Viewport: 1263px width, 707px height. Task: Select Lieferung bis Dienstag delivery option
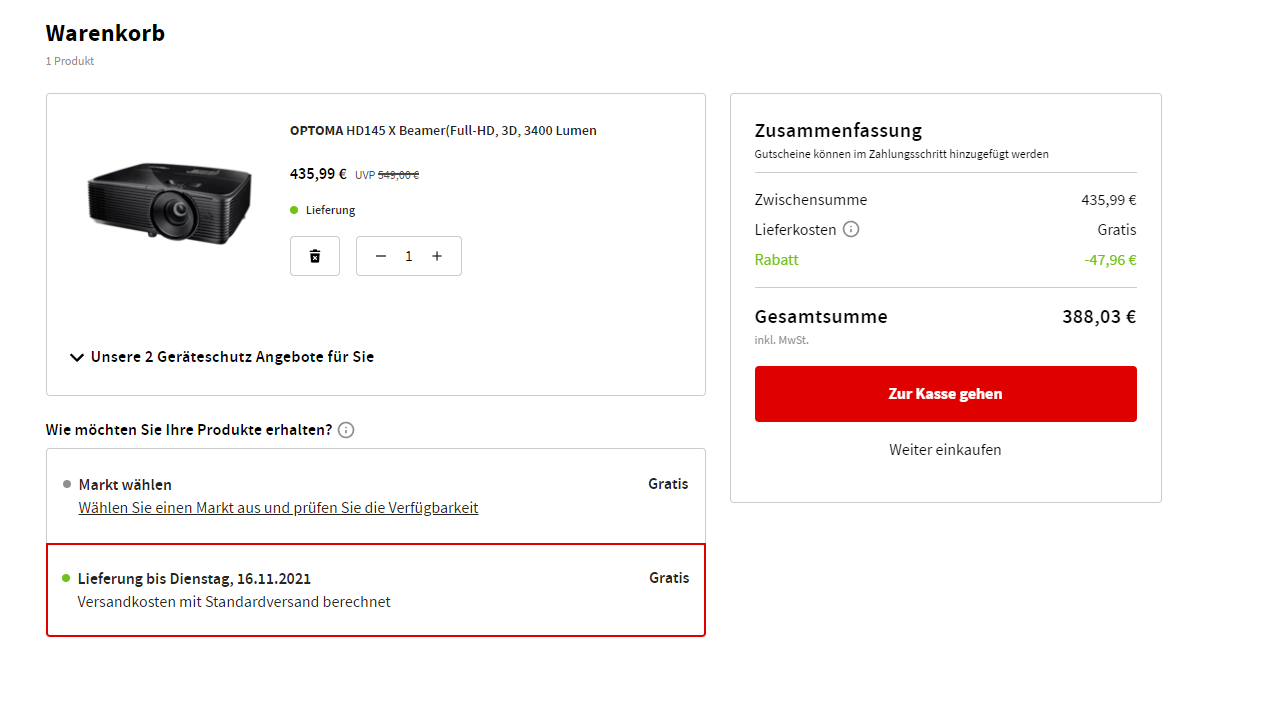pos(376,590)
